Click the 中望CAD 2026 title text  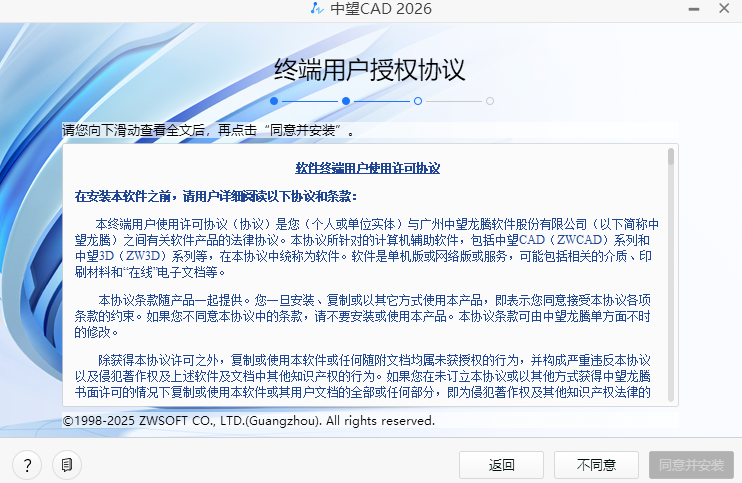point(381,9)
